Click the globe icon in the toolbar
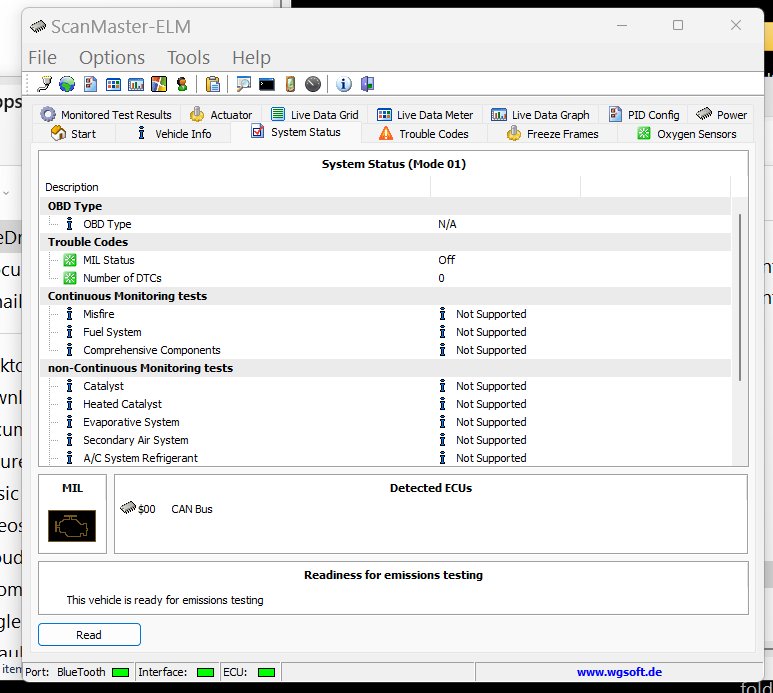This screenshot has height=693, width=773. [x=67, y=84]
